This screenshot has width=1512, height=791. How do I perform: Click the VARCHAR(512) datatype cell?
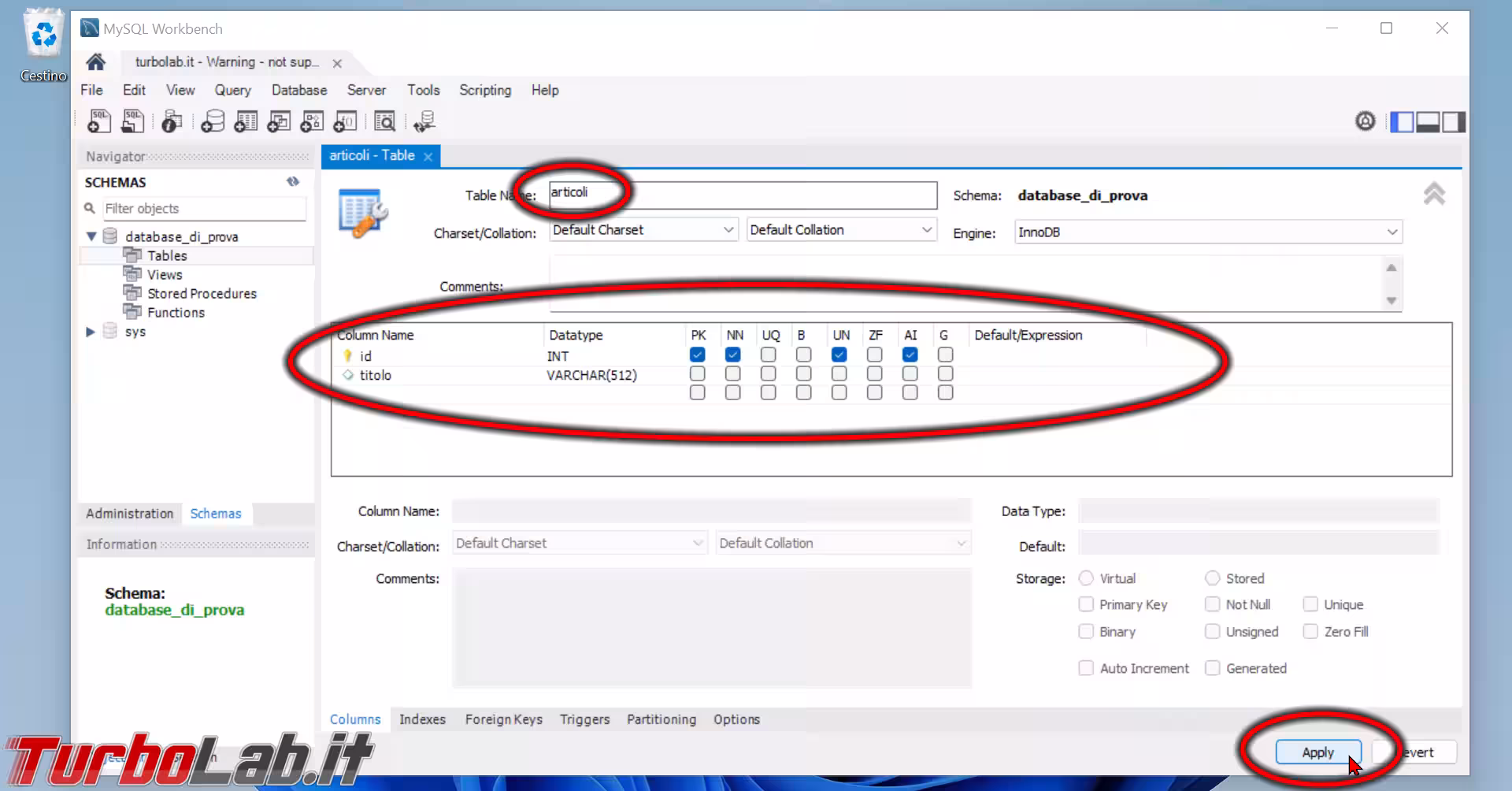[592, 375]
